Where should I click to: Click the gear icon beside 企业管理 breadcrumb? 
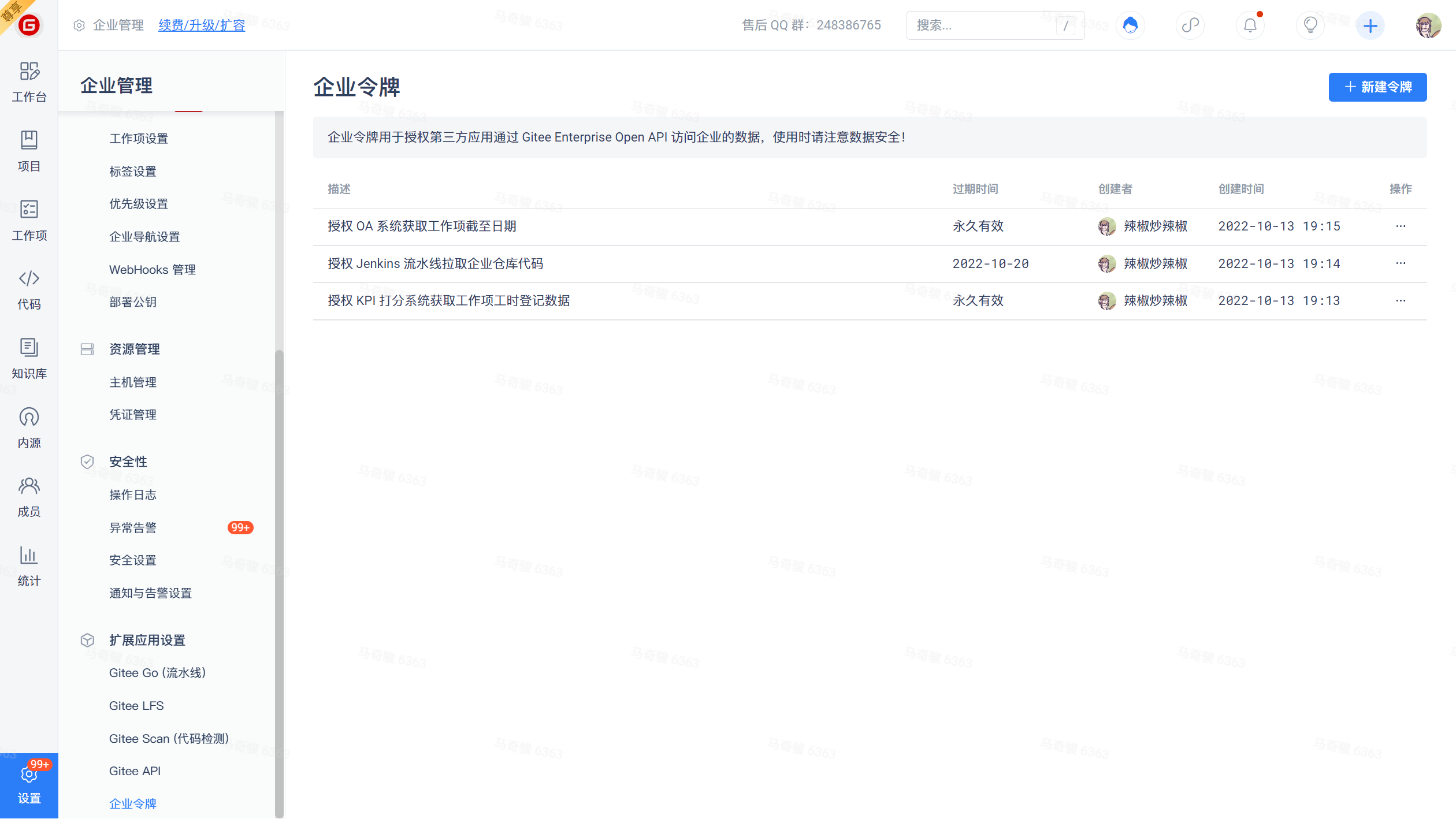point(79,25)
